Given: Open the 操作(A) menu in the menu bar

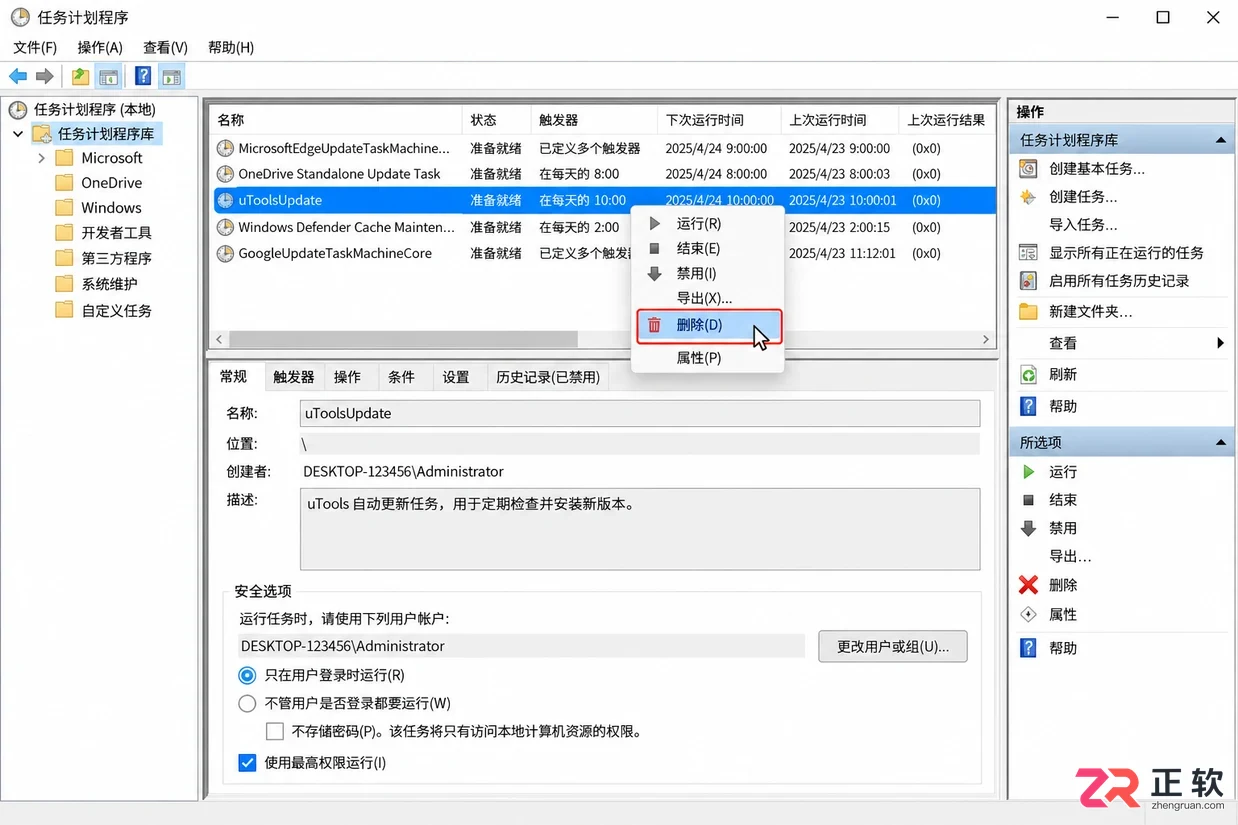Looking at the screenshot, I should pos(99,47).
